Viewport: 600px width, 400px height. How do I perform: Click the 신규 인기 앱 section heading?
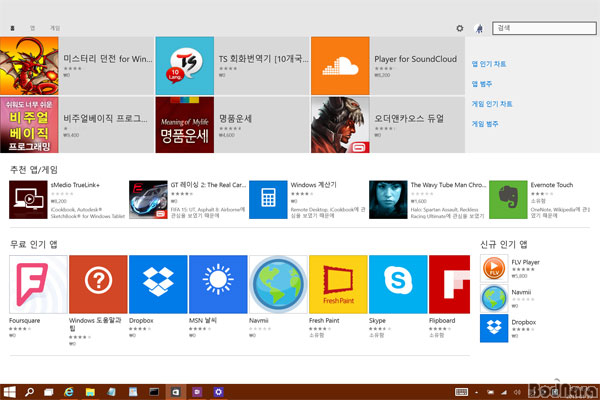click(x=504, y=244)
